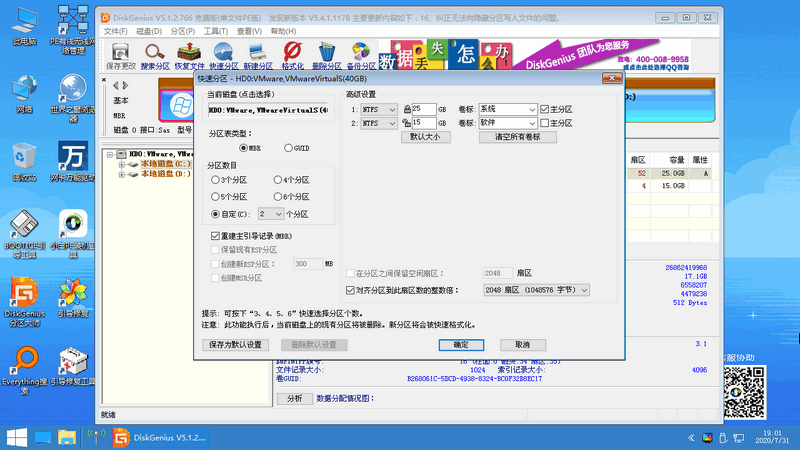Viewport: 800px width, 450px height.
Task: Select the GUID partition table type
Action: coord(289,148)
